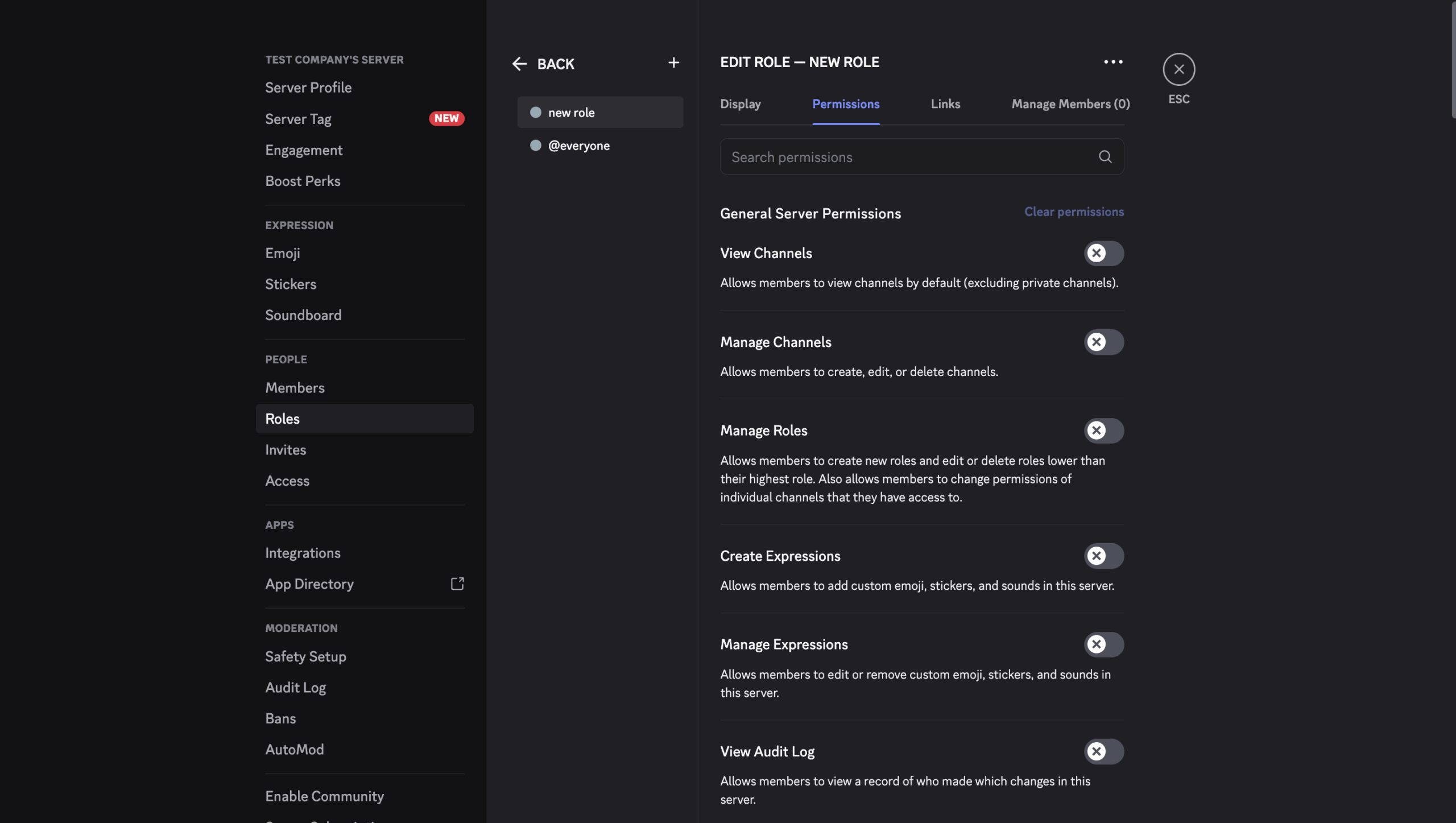Viewport: 1456px width, 823px height.
Task: Select Roles in the sidebar
Action: tap(365, 418)
